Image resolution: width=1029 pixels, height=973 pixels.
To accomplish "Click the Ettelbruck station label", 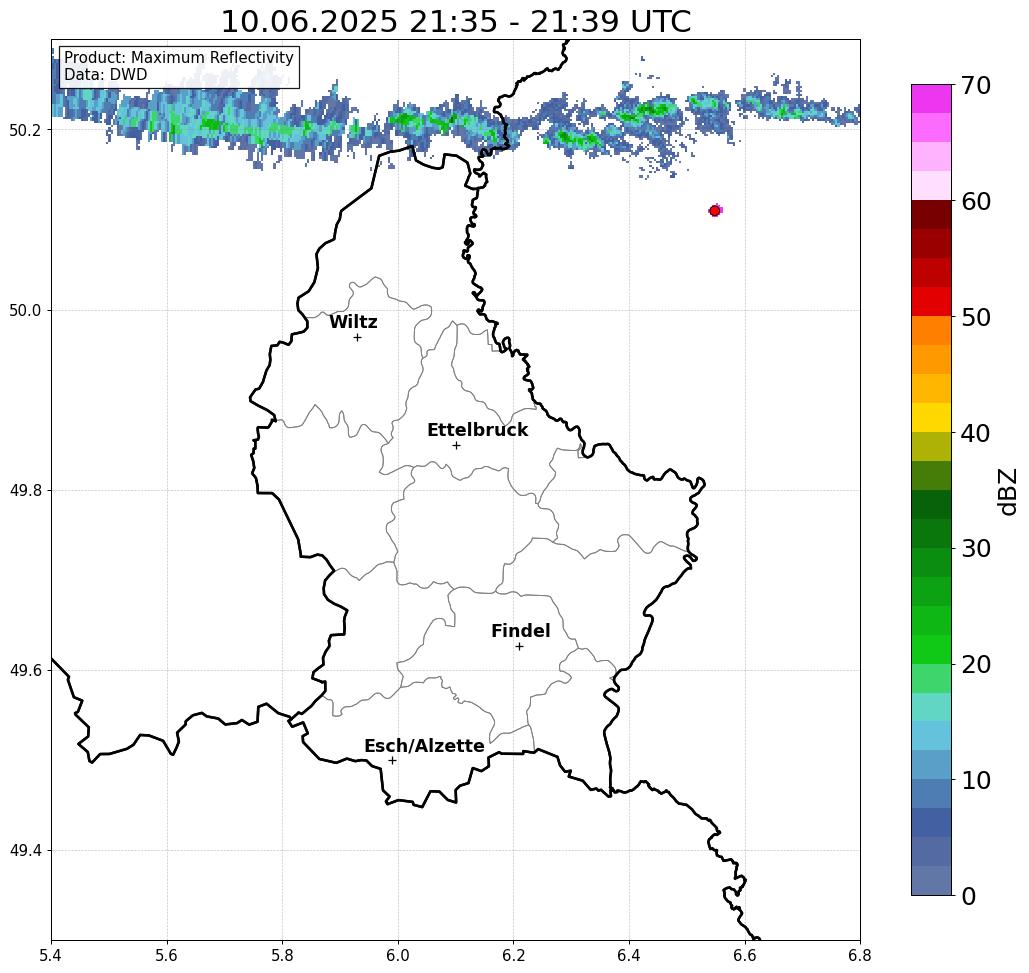I will click(x=477, y=430).
